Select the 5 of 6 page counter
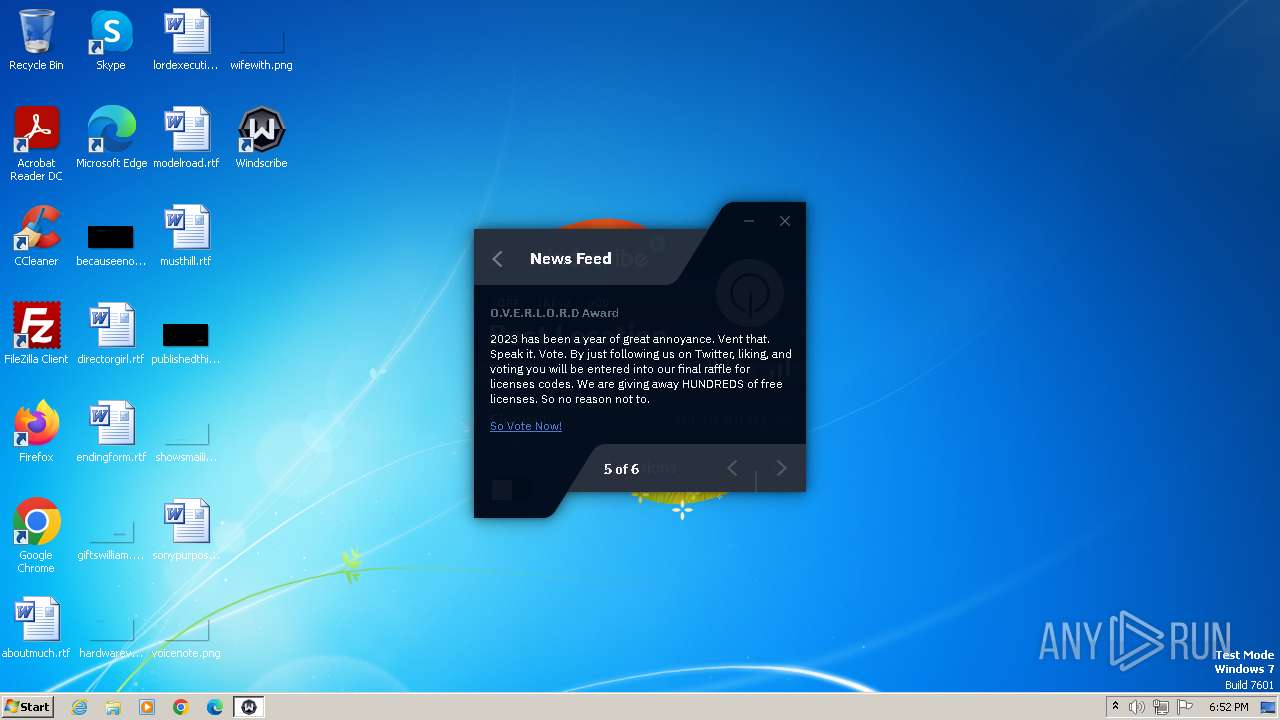This screenshot has height=720, width=1280. [621, 469]
